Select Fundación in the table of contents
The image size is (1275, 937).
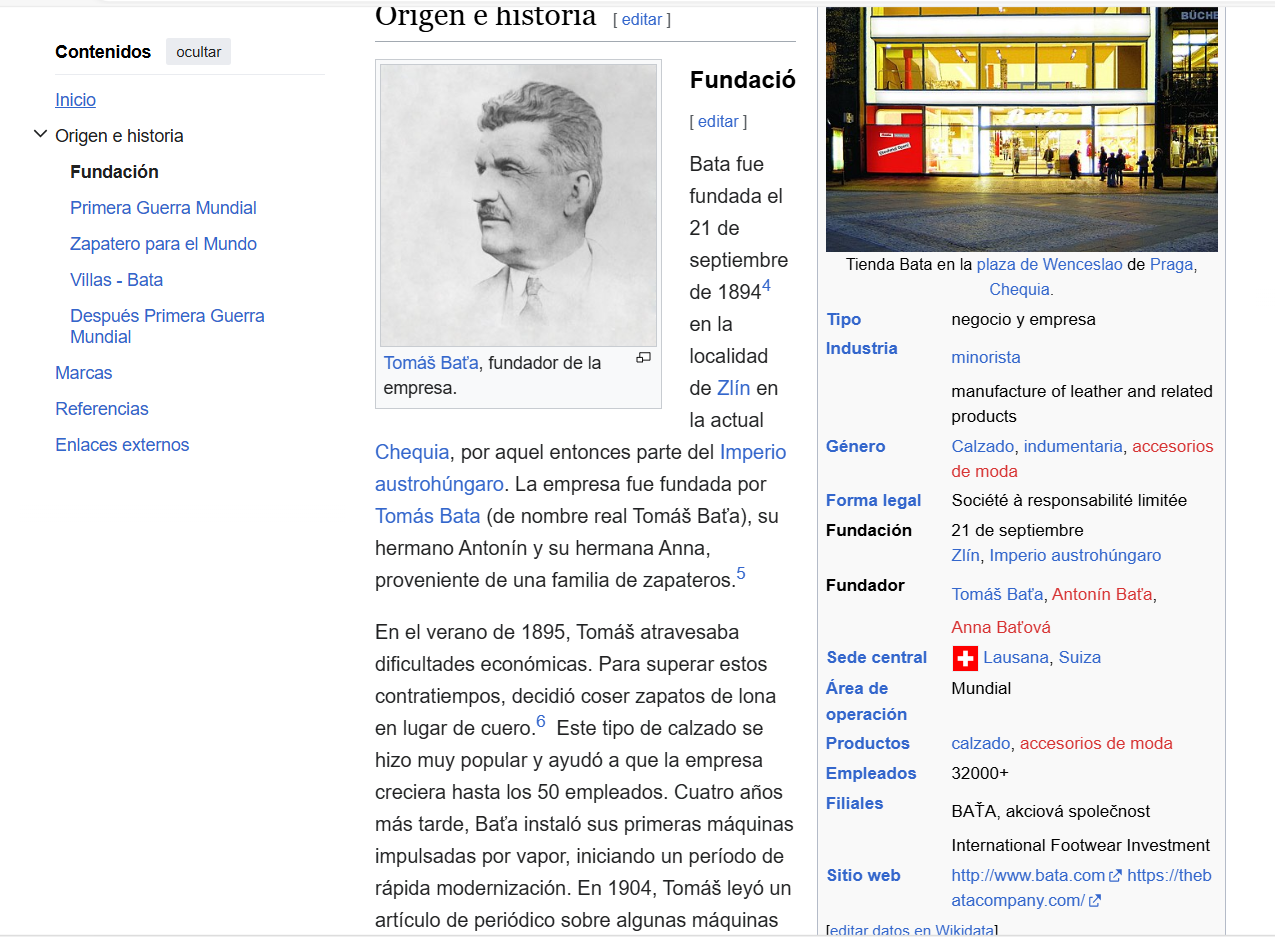point(114,172)
